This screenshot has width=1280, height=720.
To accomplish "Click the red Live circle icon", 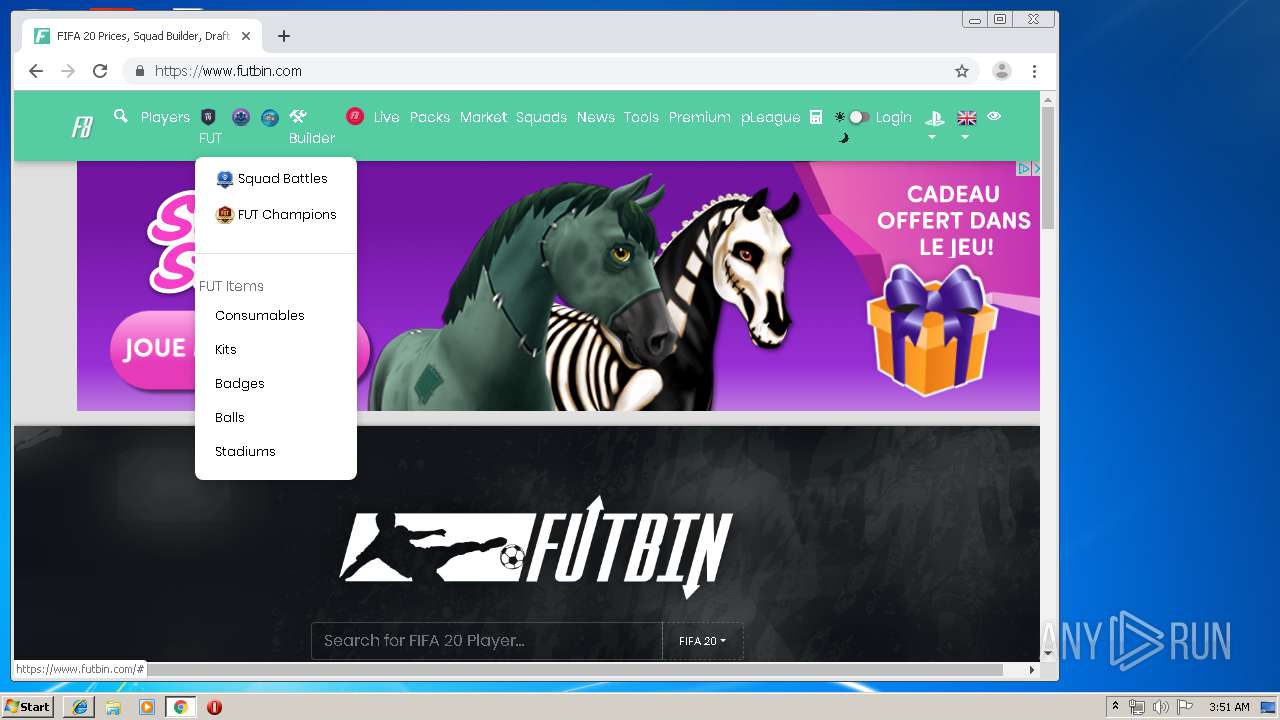I will coord(355,116).
